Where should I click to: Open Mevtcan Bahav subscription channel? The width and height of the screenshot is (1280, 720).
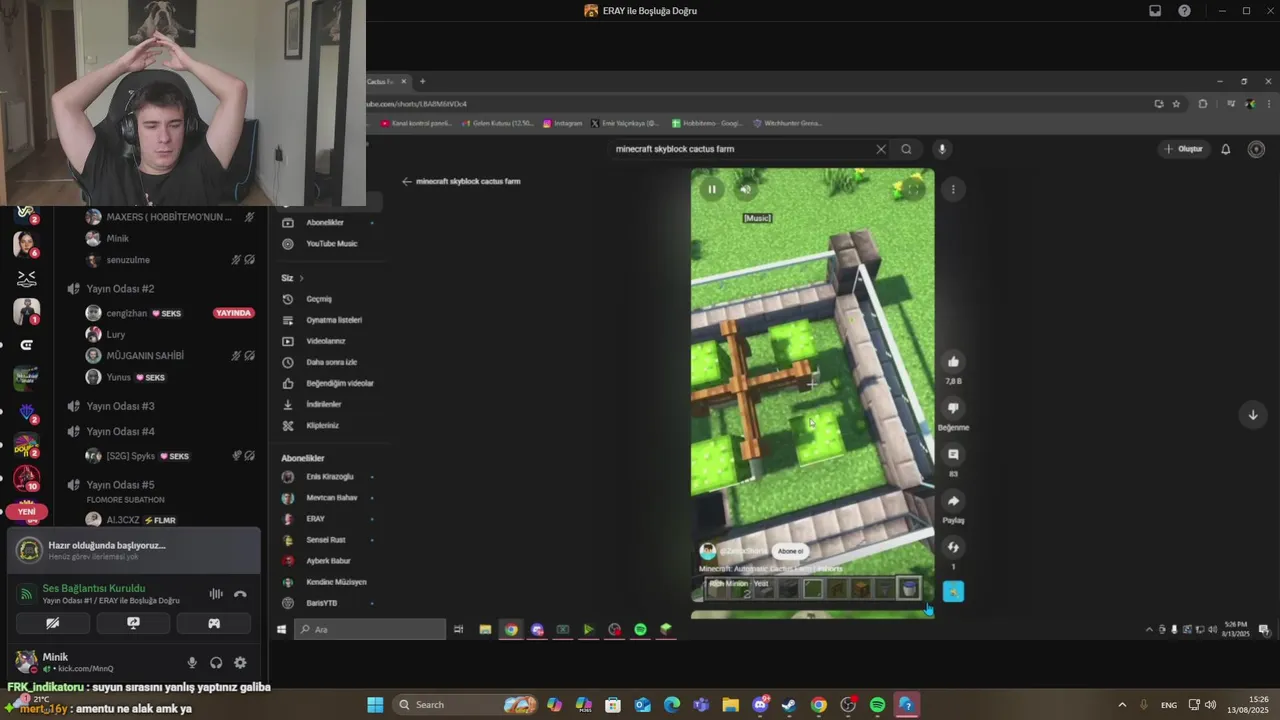[x=331, y=498]
